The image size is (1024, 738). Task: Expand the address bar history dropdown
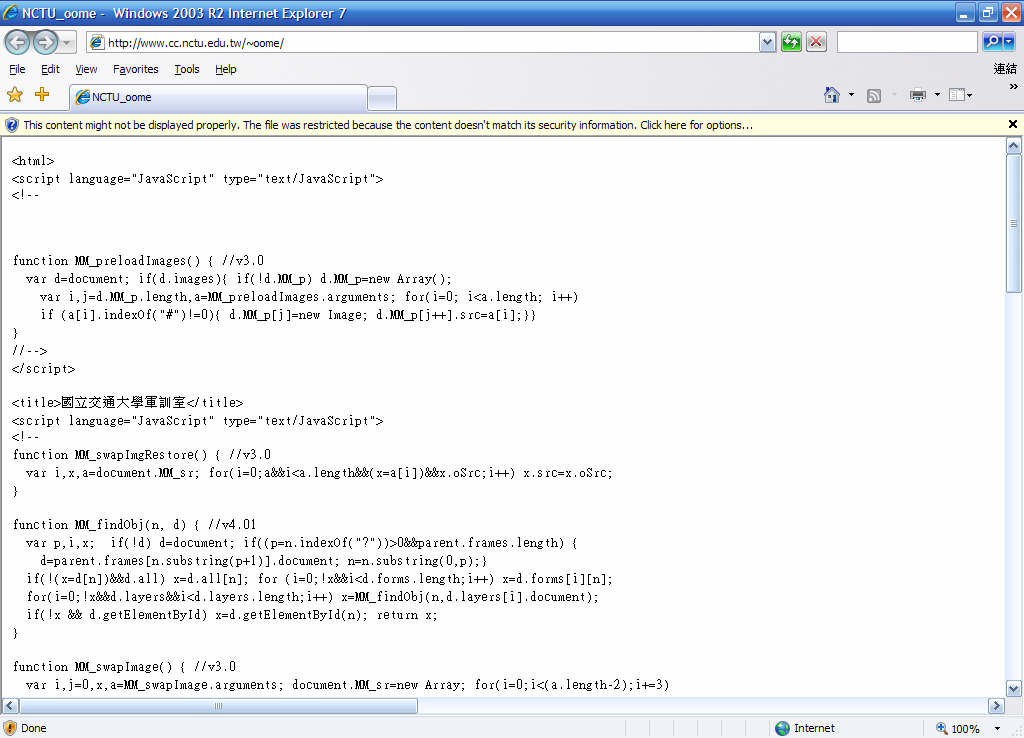(x=767, y=42)
